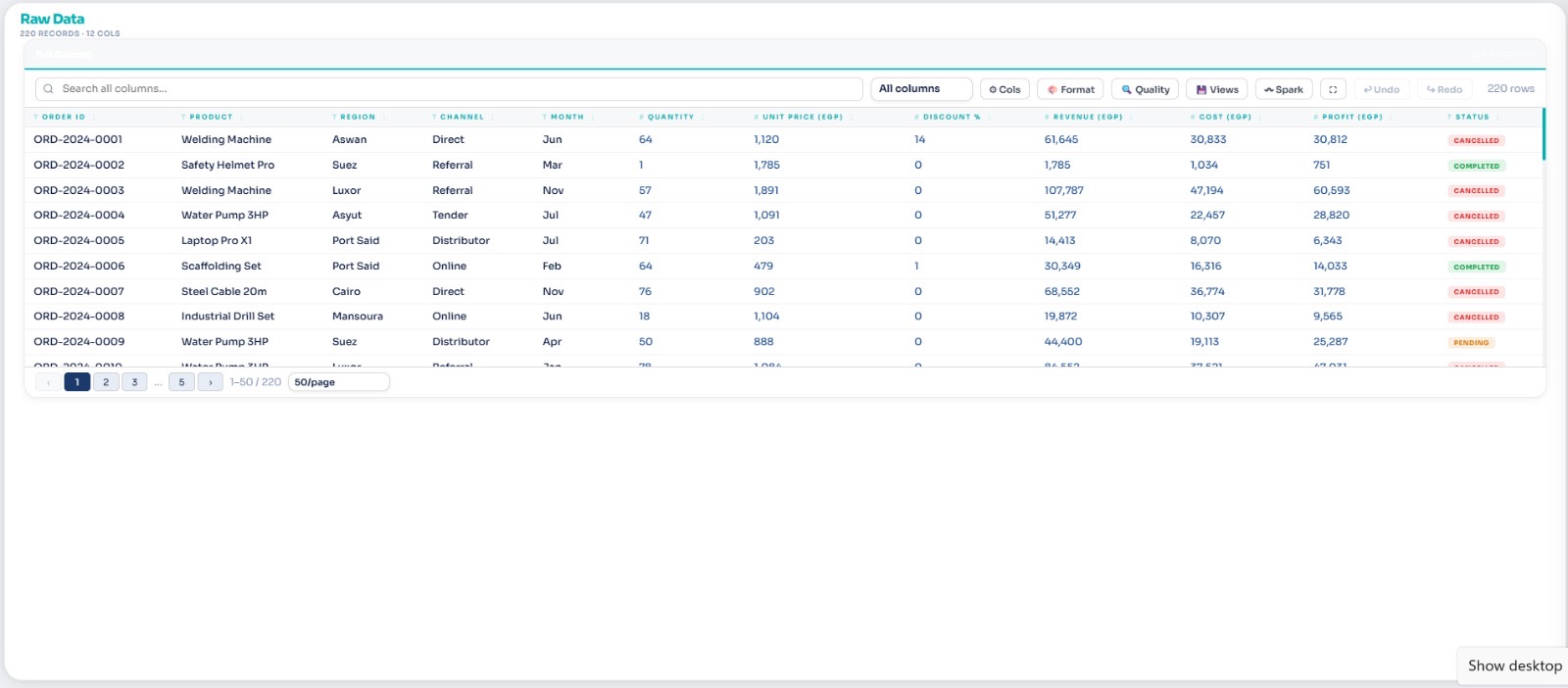Image resolution: width=1568 pixels, height=688 pixels.
Task: Click the table vertical scrollbar
Action: tap(1543, 134)
